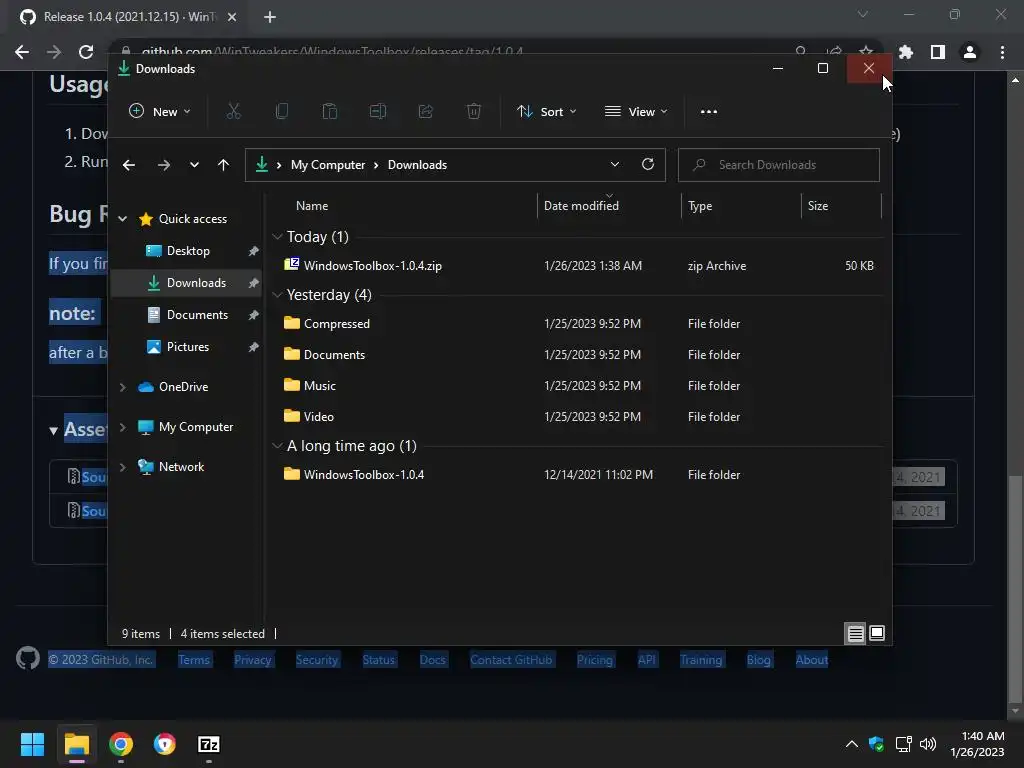Image resolution: width=1024 pixels, height=768 pixels.
Task: Click the Share icon in Explorer toolbar
Action: coord(426,112)
